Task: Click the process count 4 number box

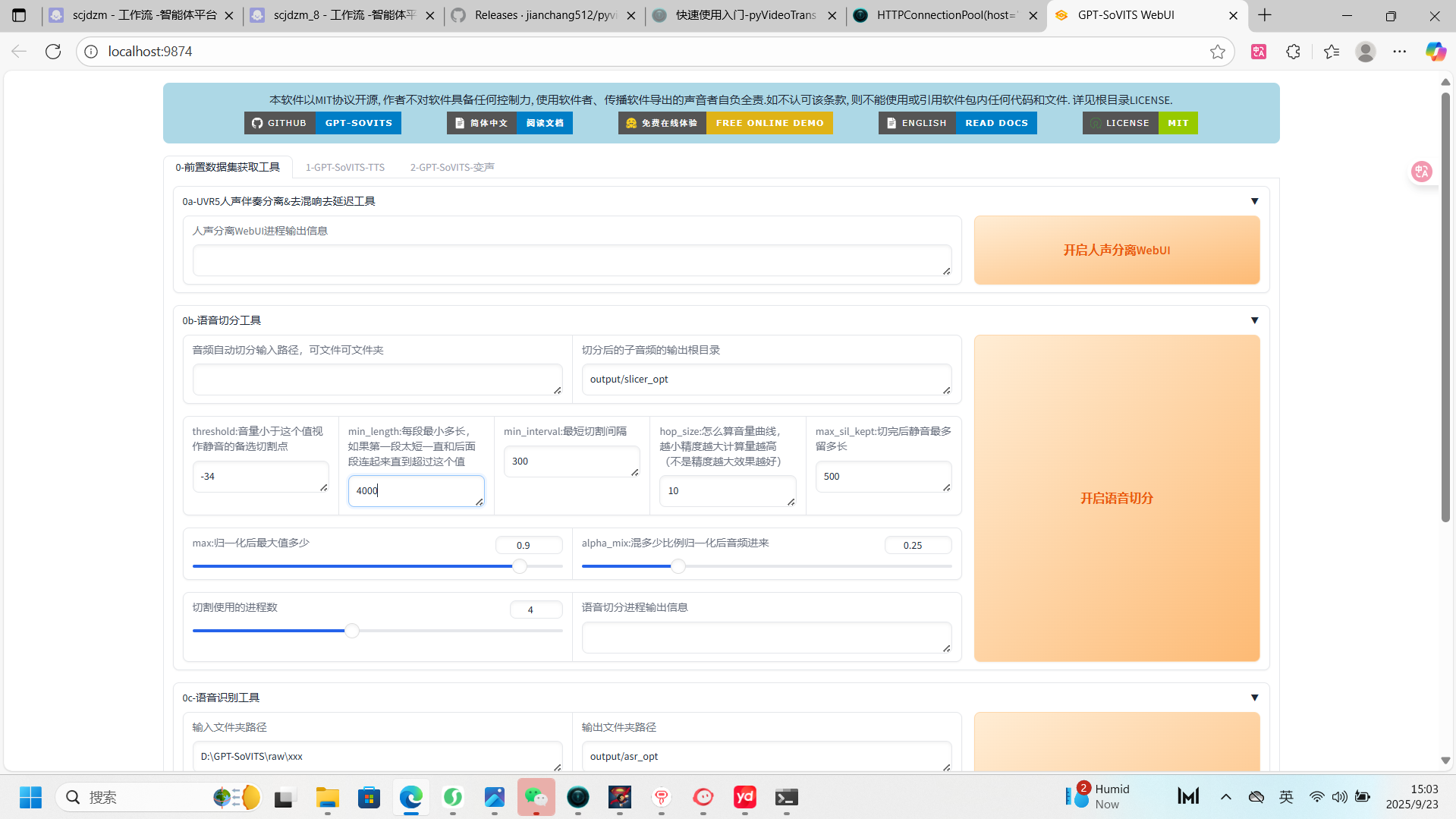Action: [x=536, y=610]
